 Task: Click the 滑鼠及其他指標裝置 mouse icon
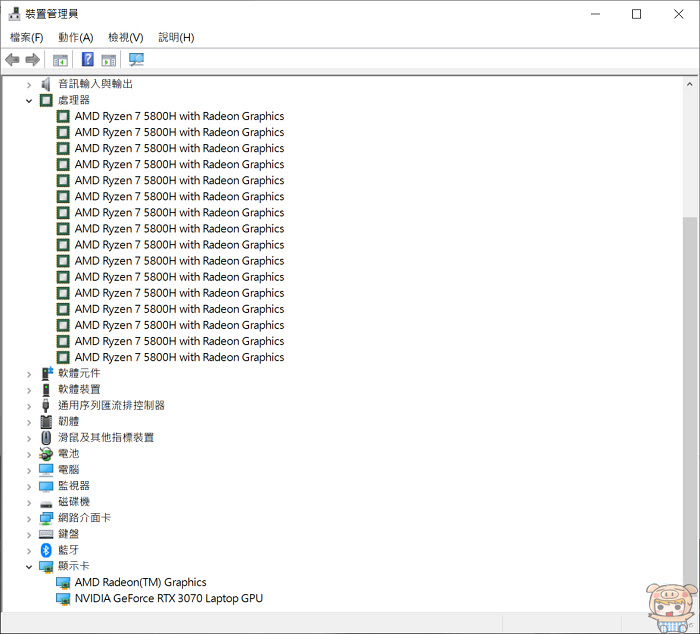pyautogui.click(x=46, y=438)
